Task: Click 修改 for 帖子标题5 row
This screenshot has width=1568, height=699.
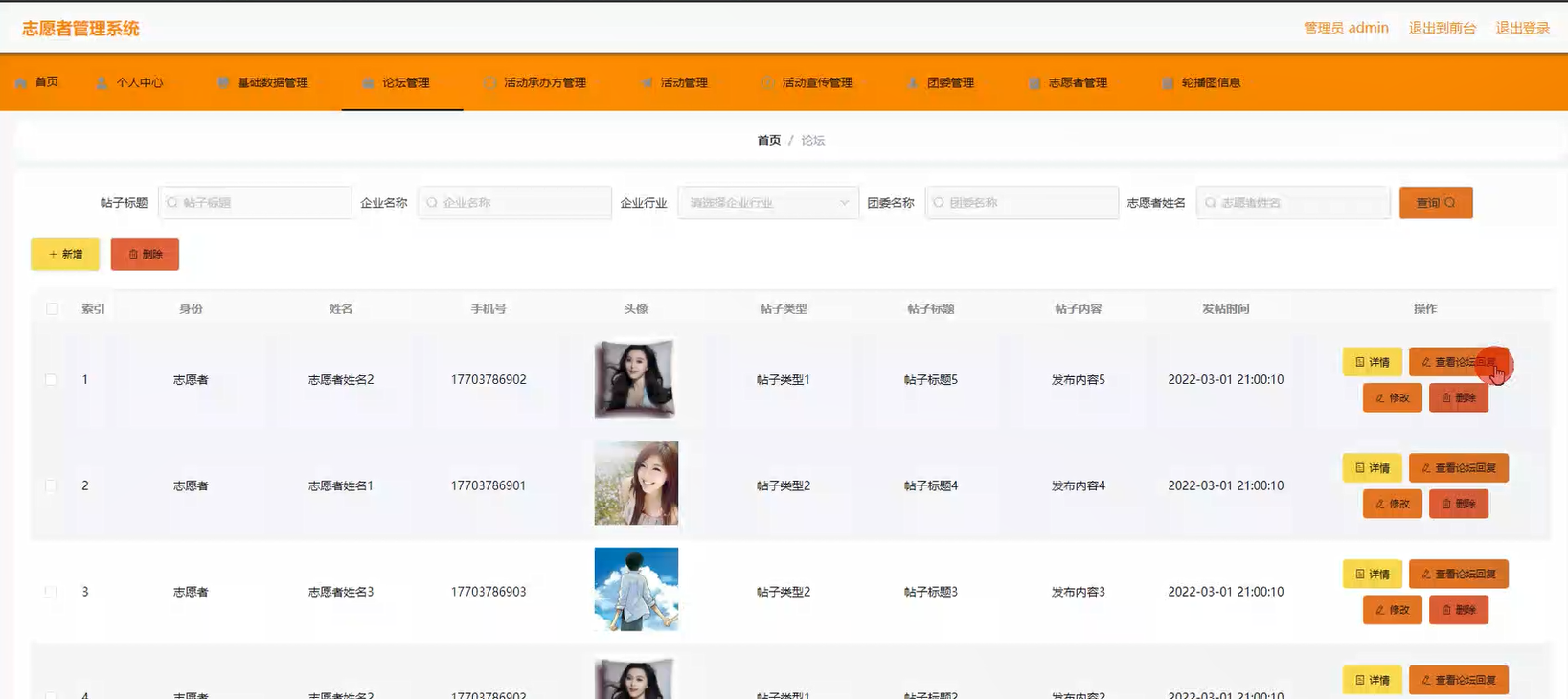Action: point(1392,397)
